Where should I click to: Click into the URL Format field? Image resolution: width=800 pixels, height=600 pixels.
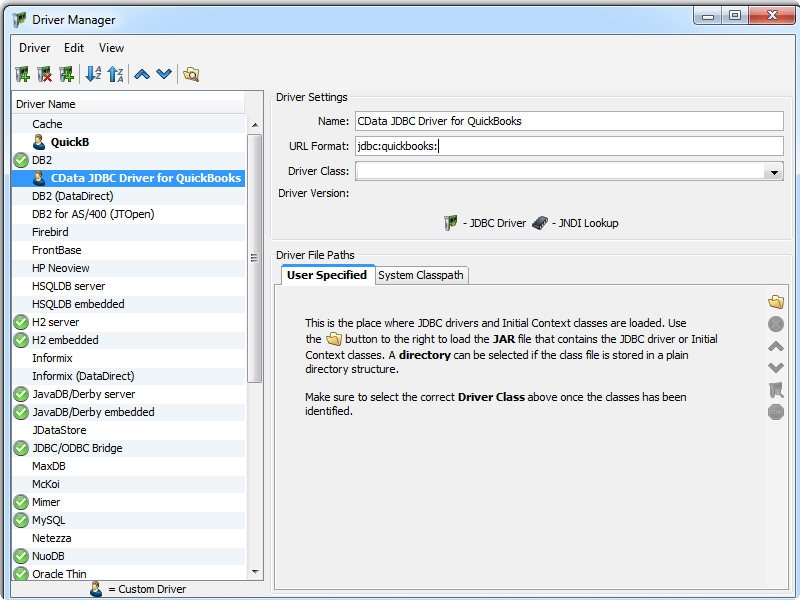(x=568, y=146)
